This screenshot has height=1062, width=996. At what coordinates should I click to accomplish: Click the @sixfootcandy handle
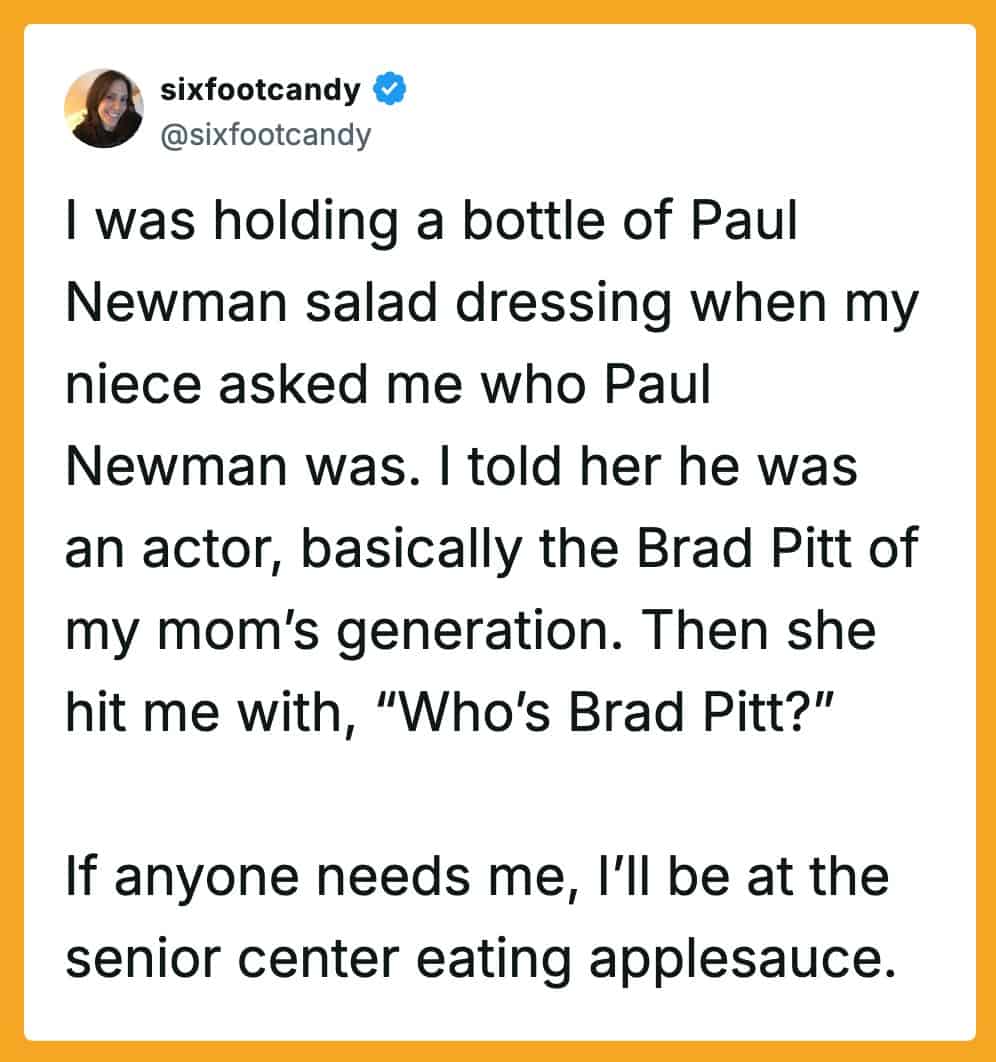tap(265, 134)
